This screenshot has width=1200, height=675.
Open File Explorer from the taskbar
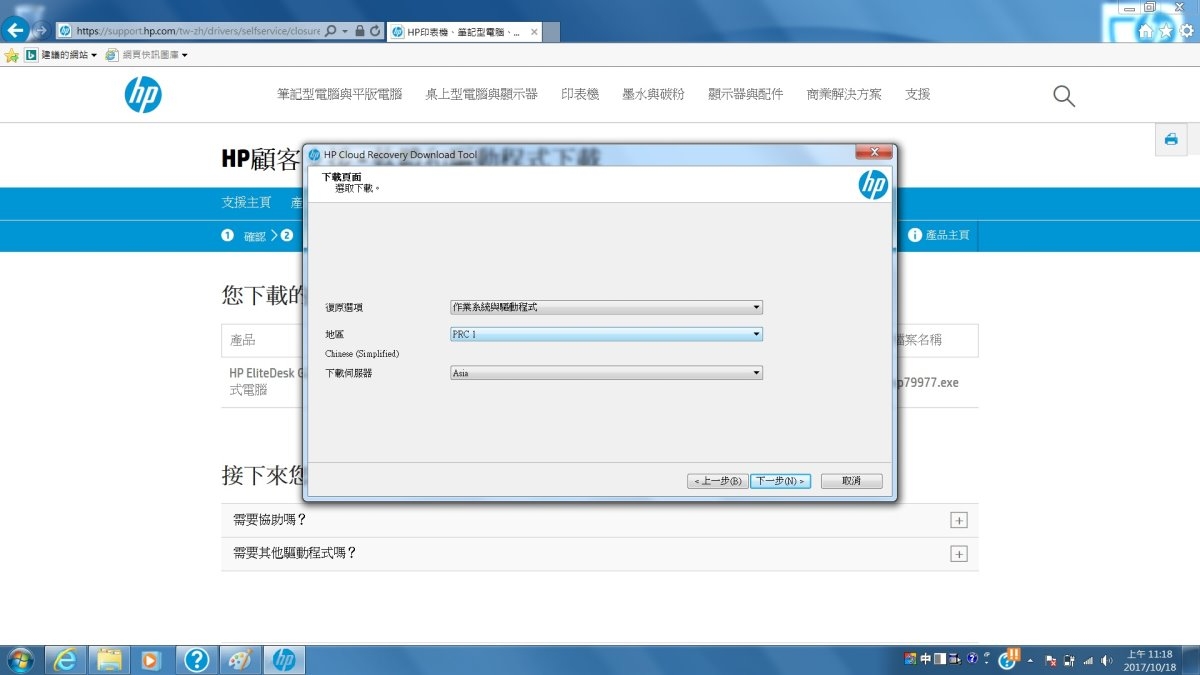click(x=110, y=660)
